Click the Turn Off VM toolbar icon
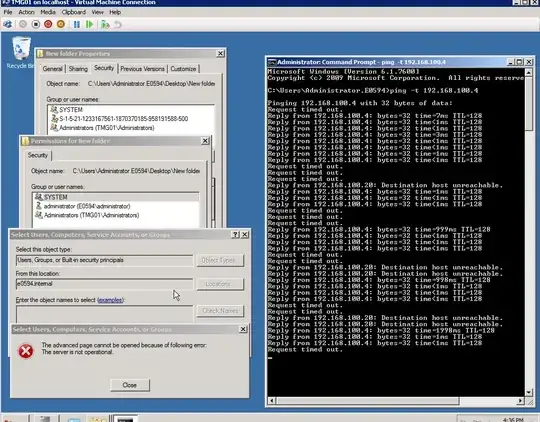Screen dimensions: 540x422 (36, 24)
